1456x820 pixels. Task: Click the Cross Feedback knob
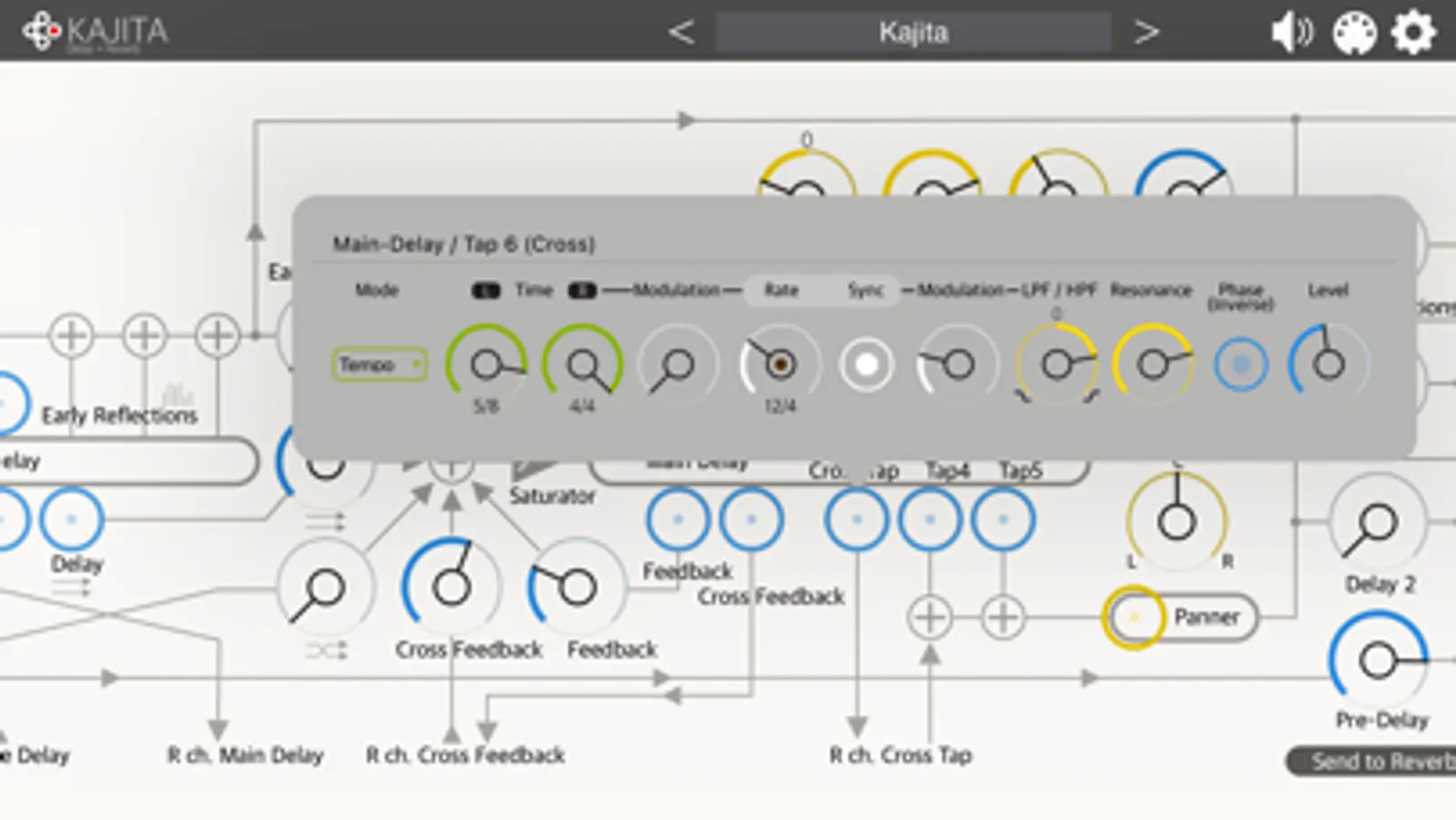[x=451, y=588]
